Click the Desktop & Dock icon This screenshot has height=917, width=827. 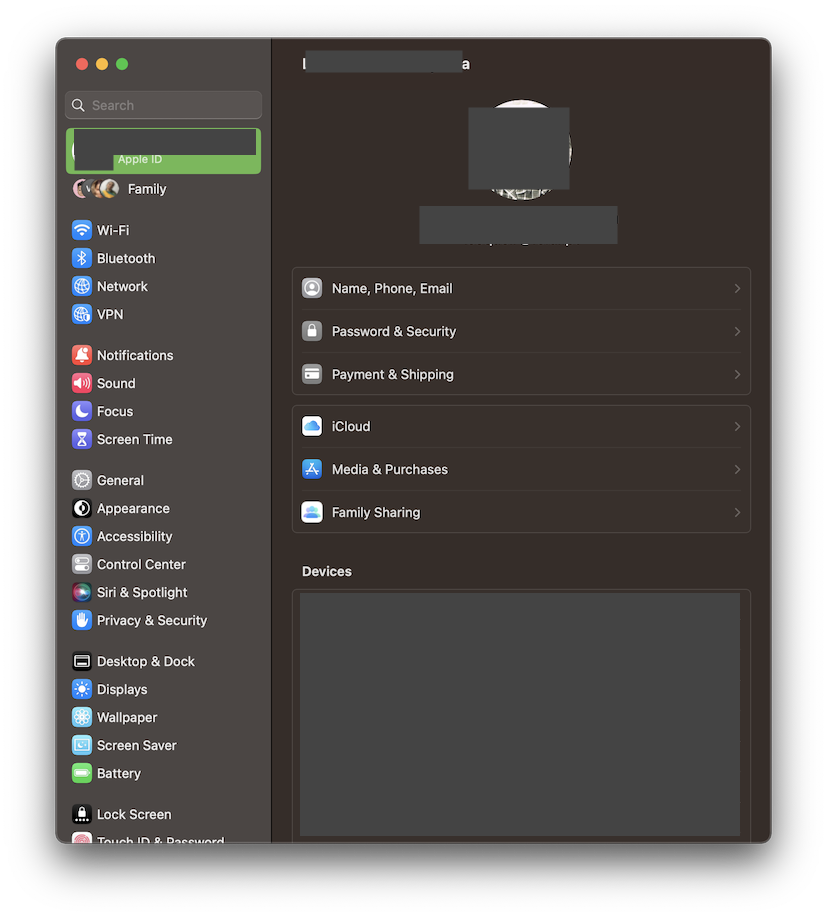pyautogui.click(x=82, y=661)
